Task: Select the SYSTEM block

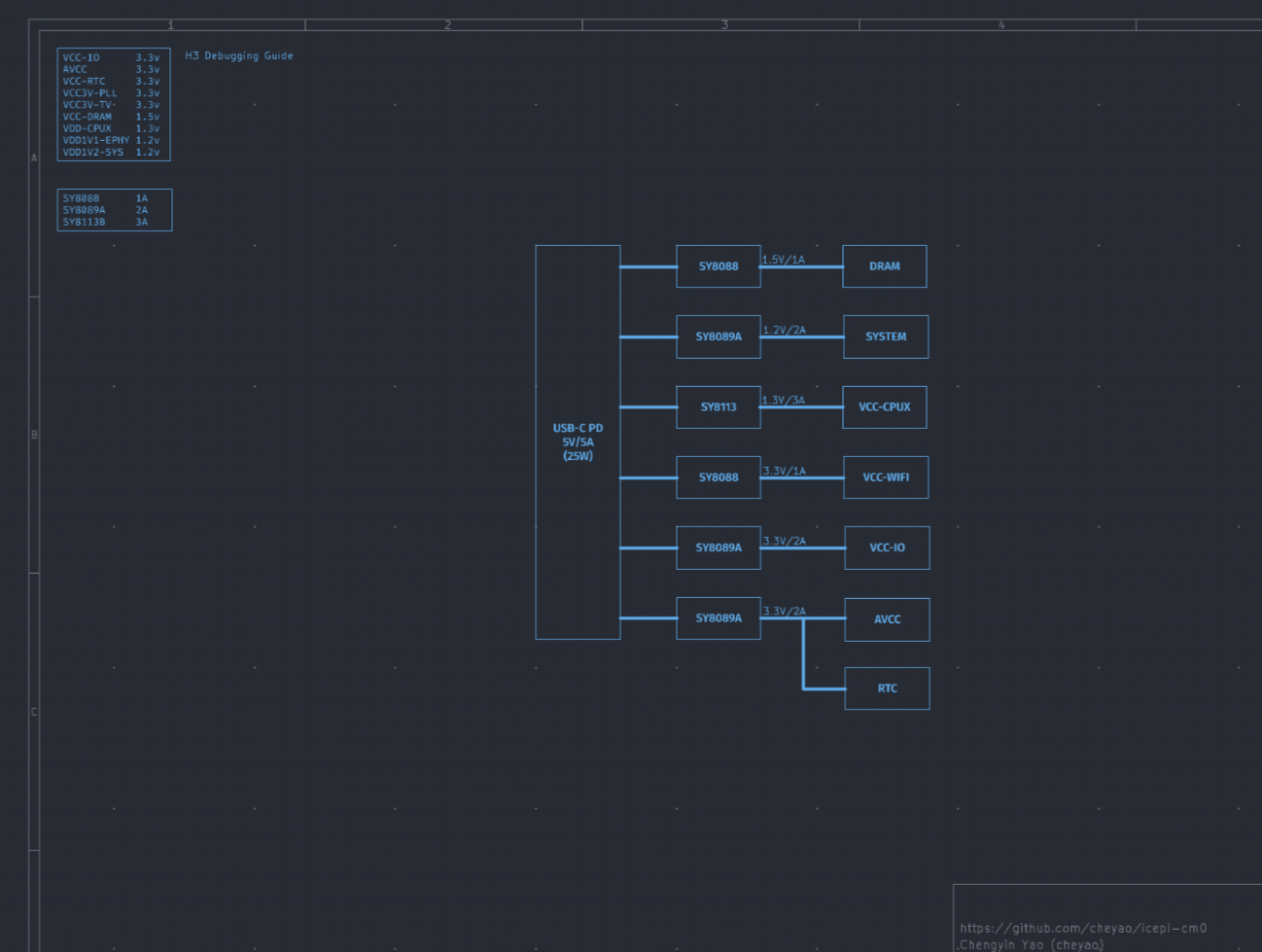Action: click(x=885, y=336)
